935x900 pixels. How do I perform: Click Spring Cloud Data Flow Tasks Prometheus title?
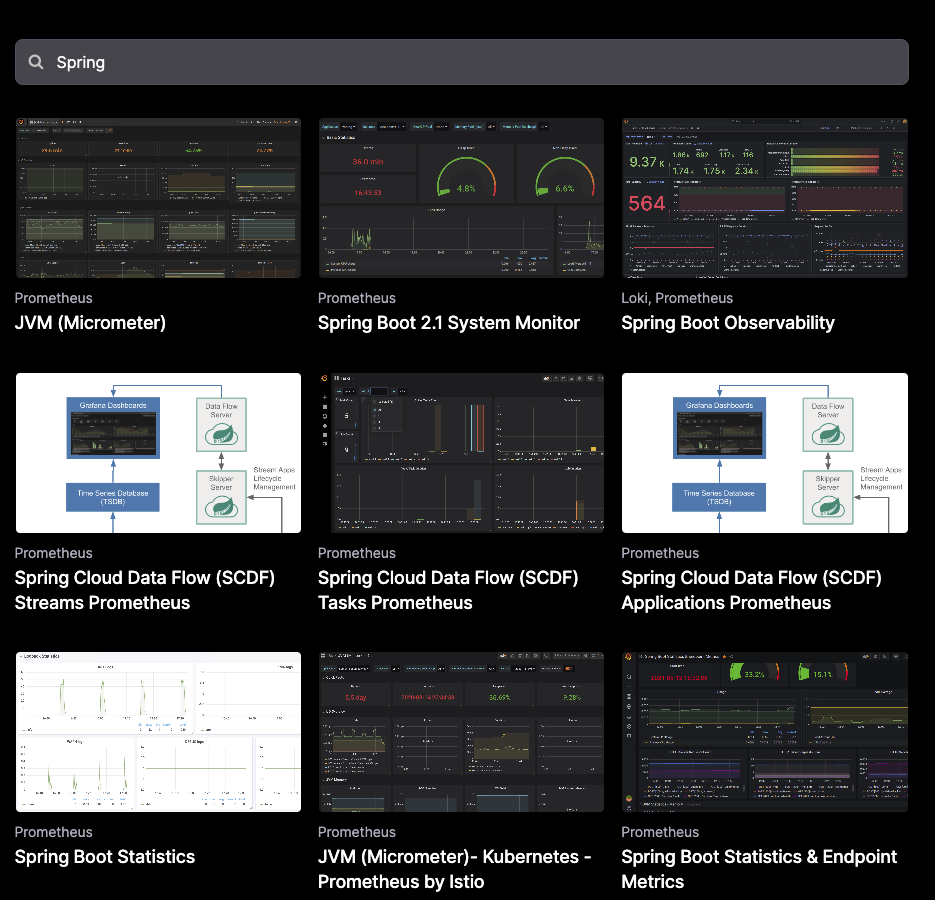tap(448, 590)
